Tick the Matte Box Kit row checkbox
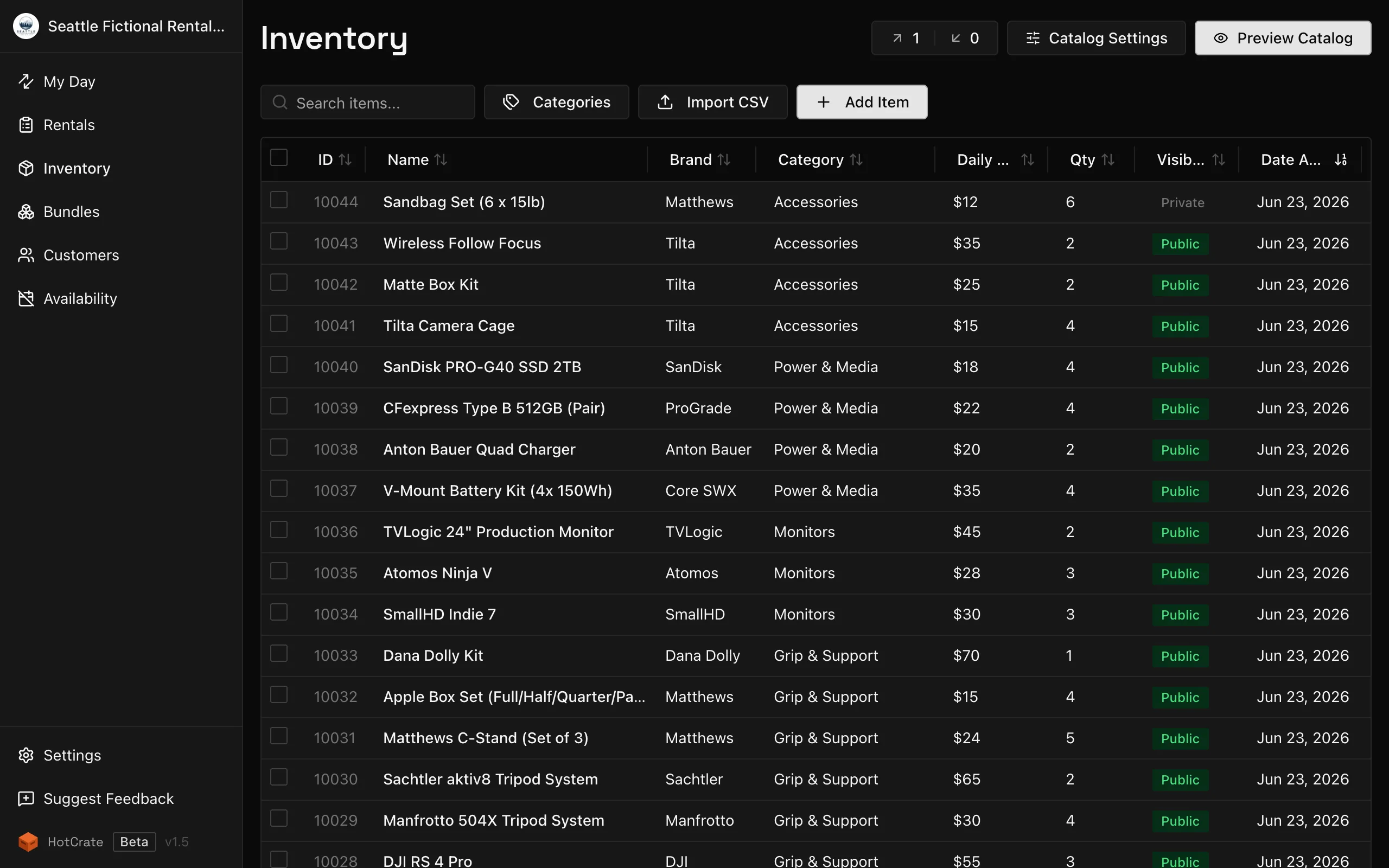 point(279,283)
